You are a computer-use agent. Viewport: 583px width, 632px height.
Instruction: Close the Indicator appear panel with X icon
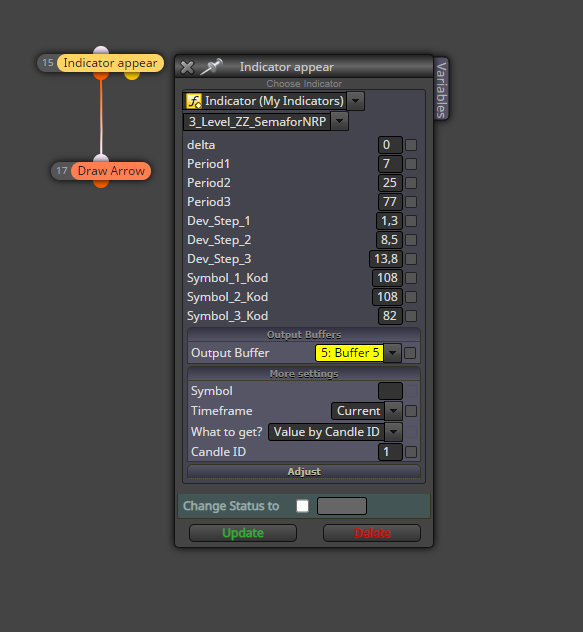[x=187, y=67]
